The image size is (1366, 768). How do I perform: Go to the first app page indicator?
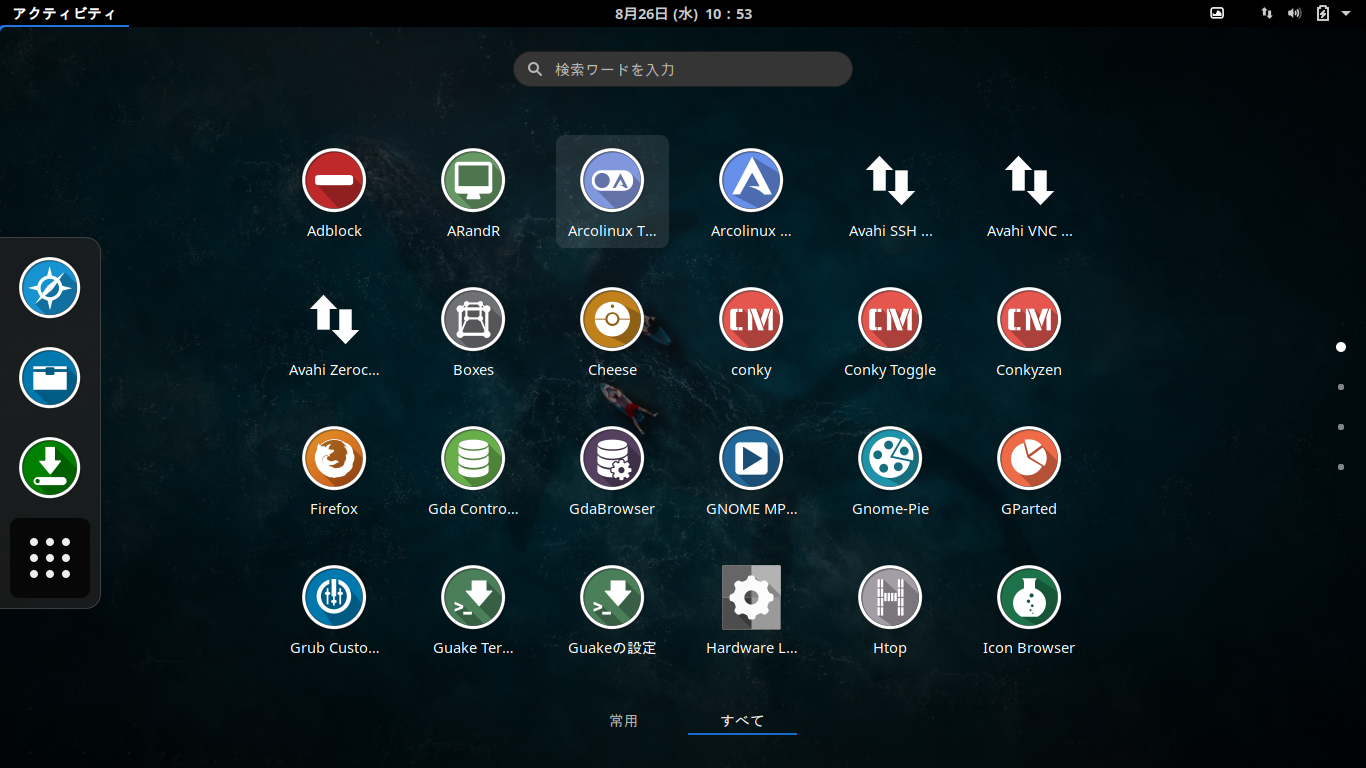point(1341,347)
